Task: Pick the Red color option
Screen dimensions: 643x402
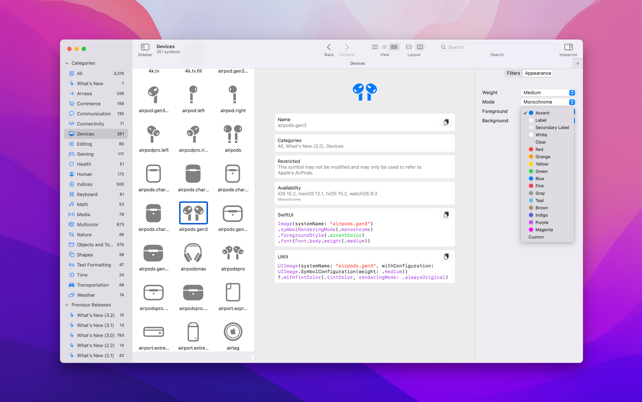Action: (547, 149)
